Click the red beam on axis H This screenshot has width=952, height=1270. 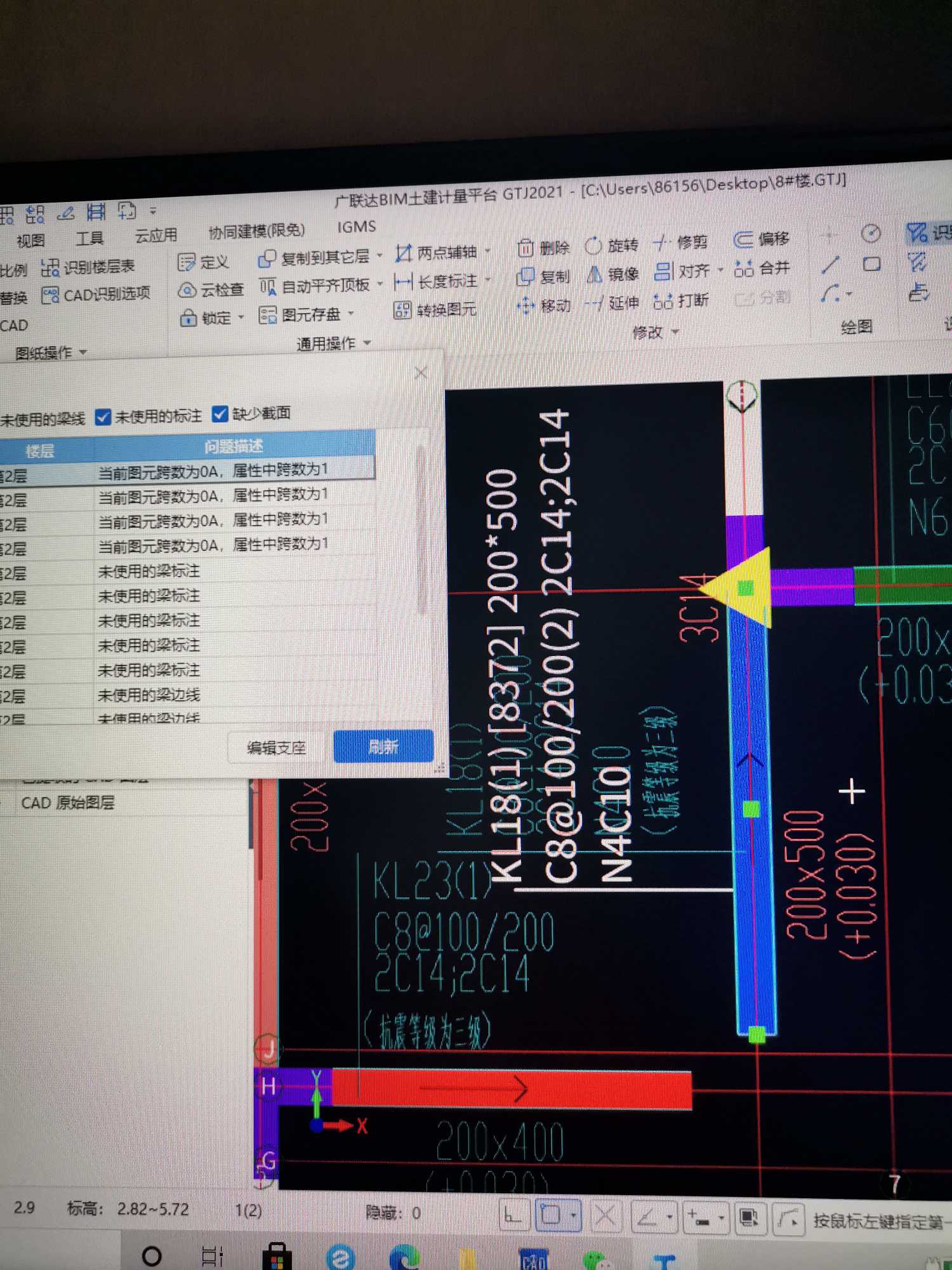[511, 1089]
